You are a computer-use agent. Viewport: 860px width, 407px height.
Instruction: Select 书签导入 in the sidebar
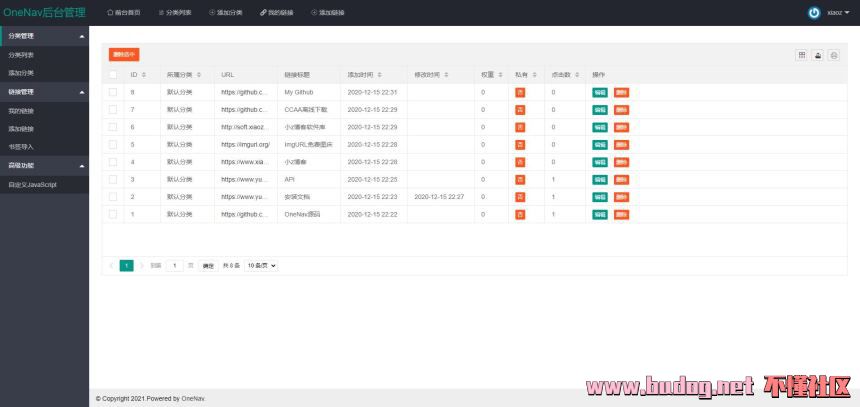(x=21, y=146)
